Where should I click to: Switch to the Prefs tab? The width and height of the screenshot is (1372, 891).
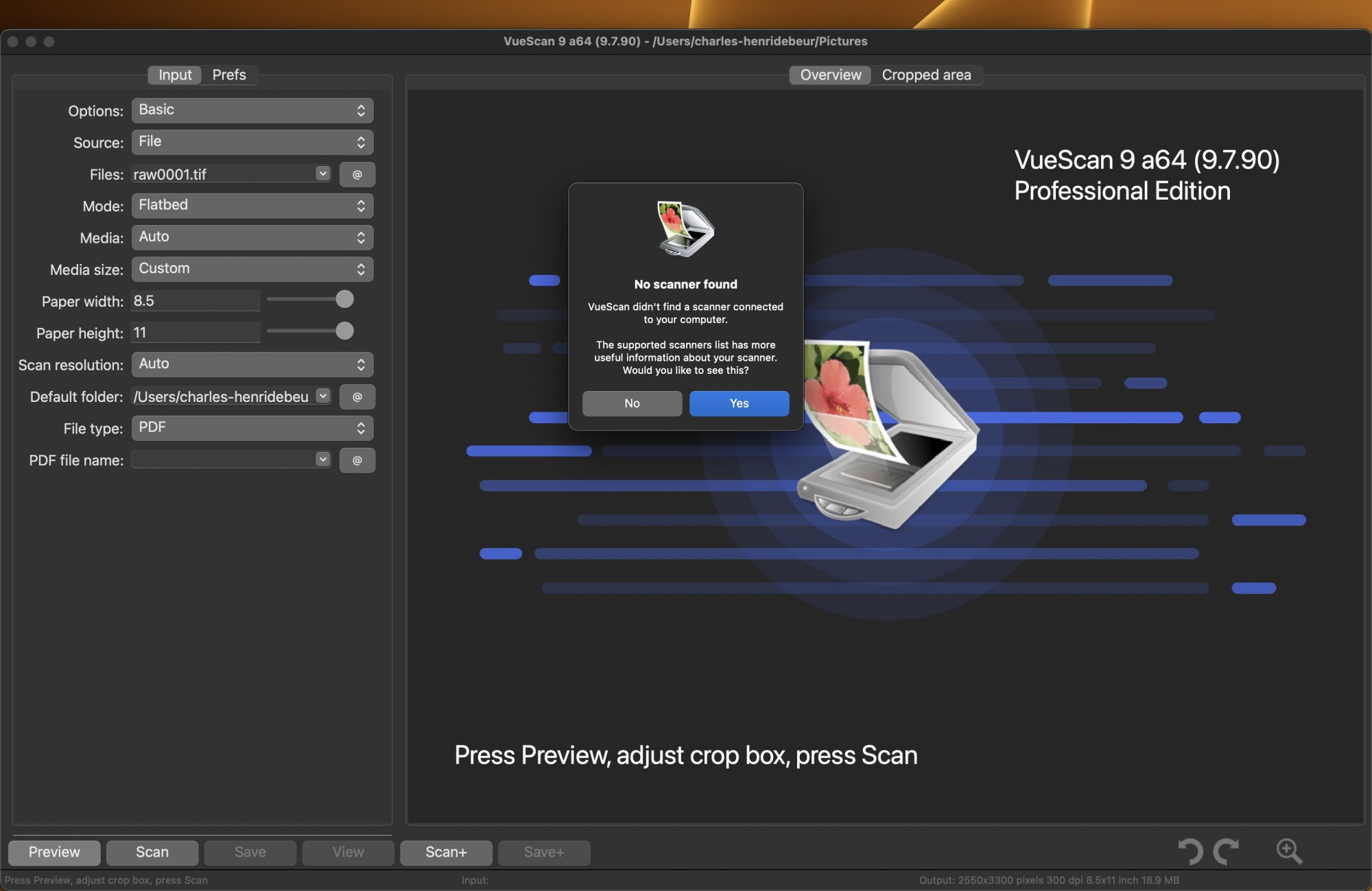pos(229,75)
